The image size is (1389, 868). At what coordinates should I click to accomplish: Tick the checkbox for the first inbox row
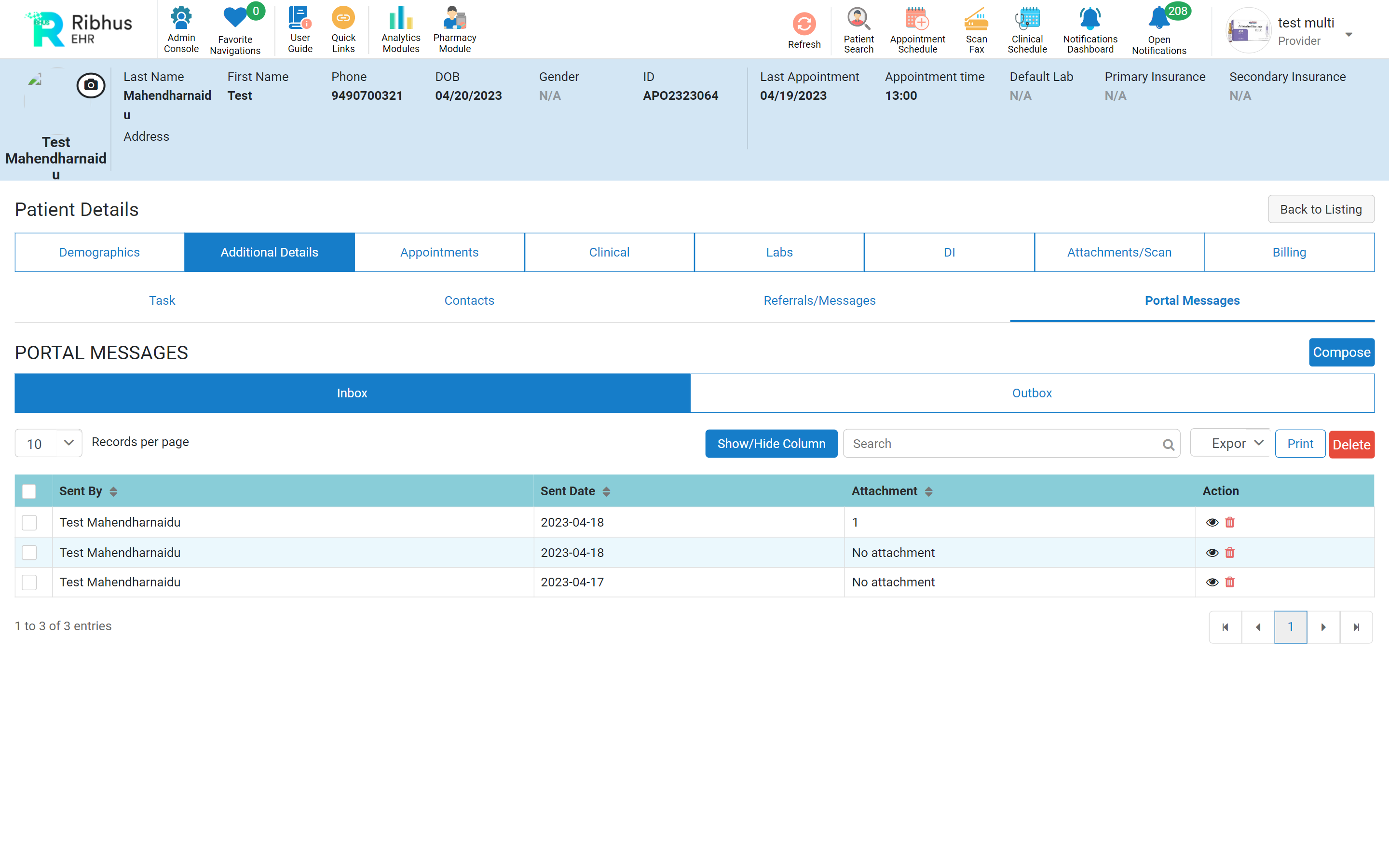29,522
